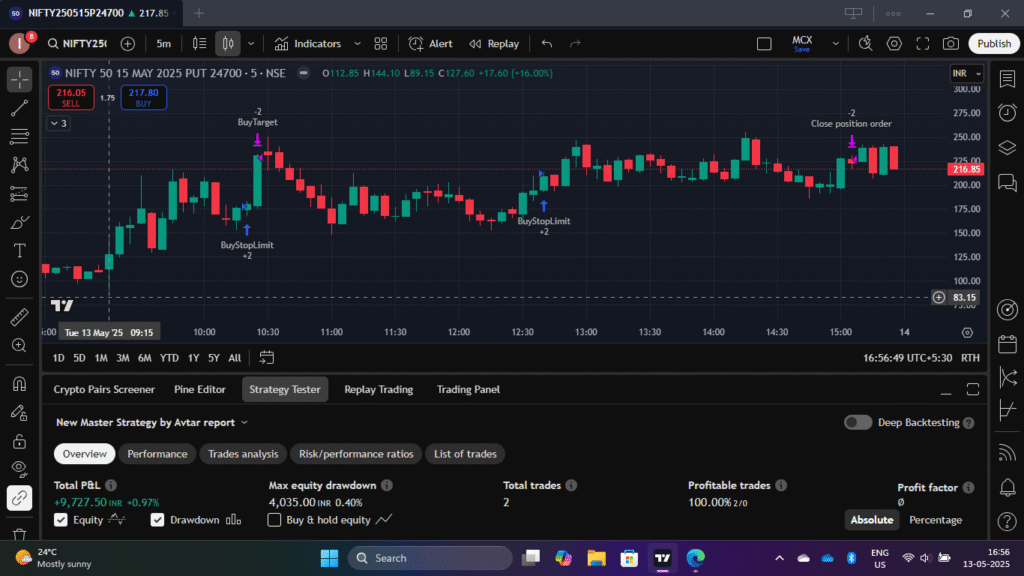Open the INR currency dropdown
Image resolution: width=1024 pixels, height=576 pixels.
[967, 73]
